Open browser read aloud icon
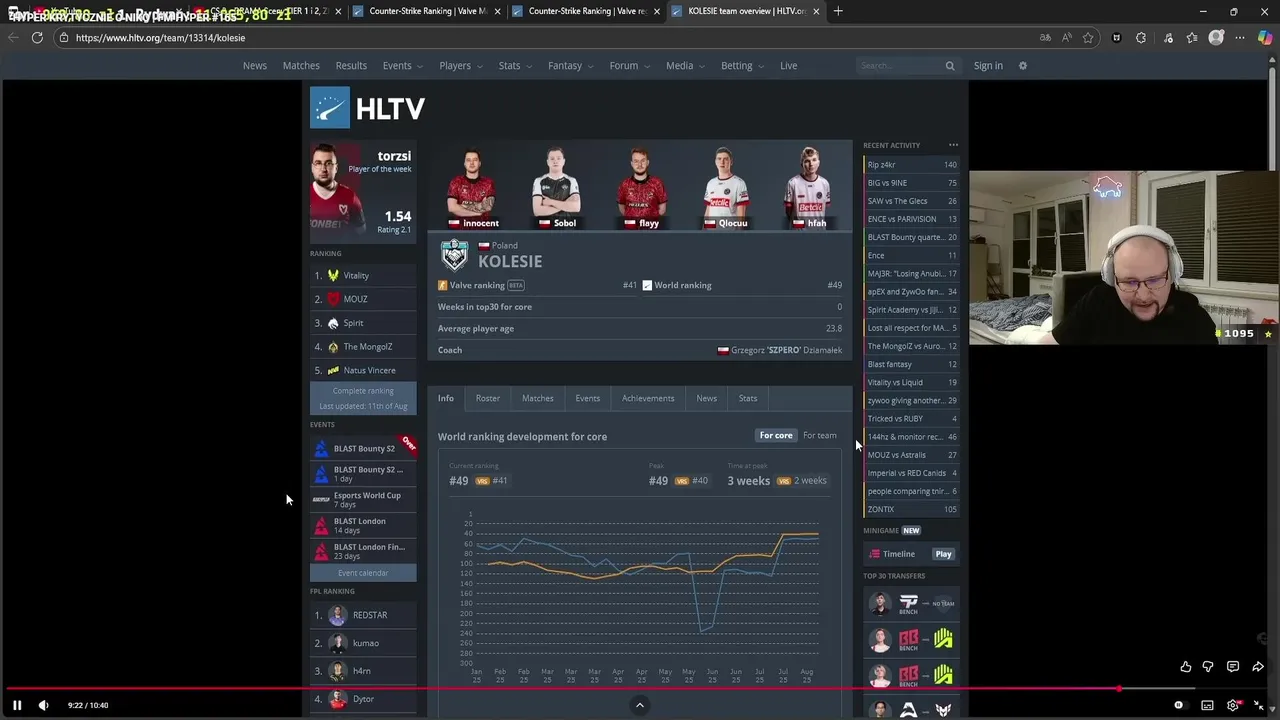Image resolution: width=1280 pixels, height=720 pixels. 1067,38
